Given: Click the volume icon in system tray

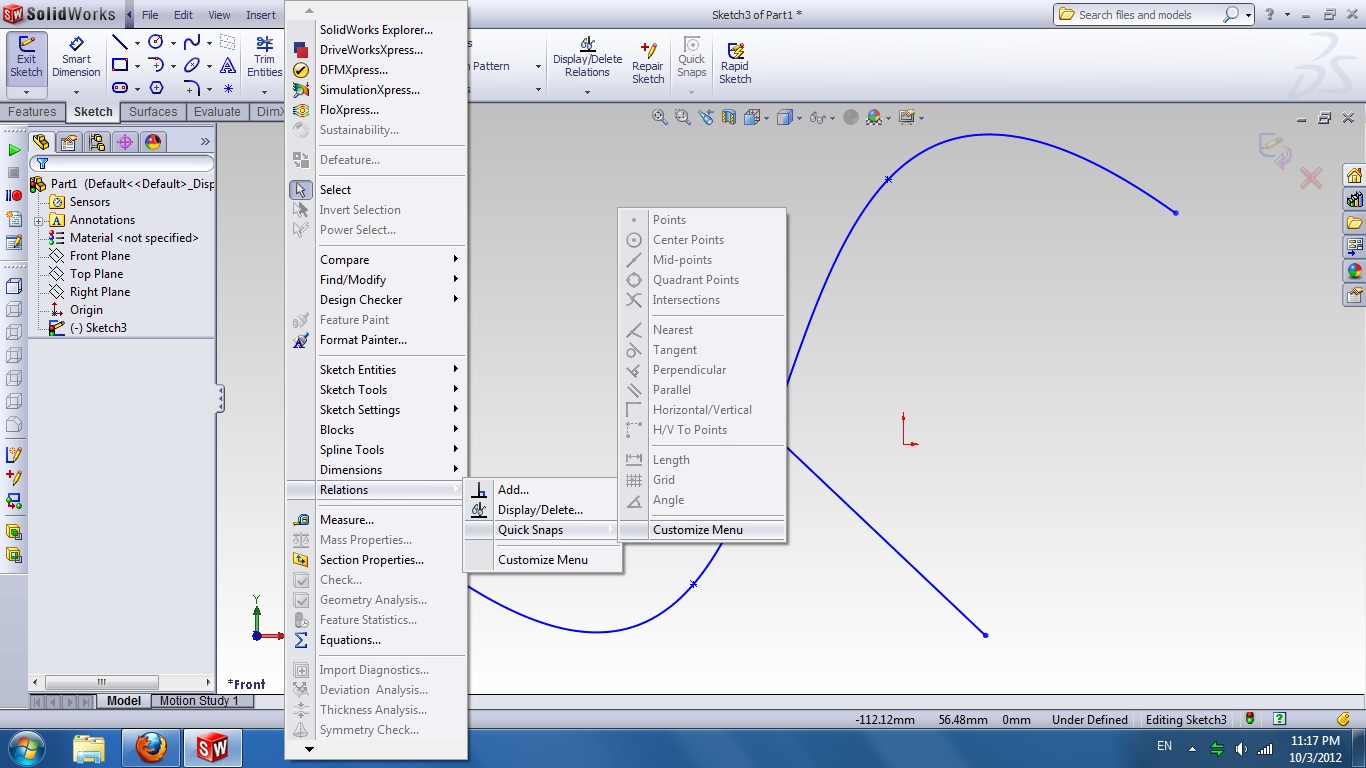Looking at the screenshot, I should tap(1241, 748).
